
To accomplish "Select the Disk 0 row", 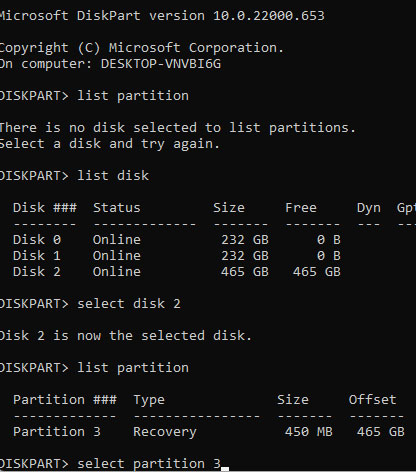I will tap(177, 240).
